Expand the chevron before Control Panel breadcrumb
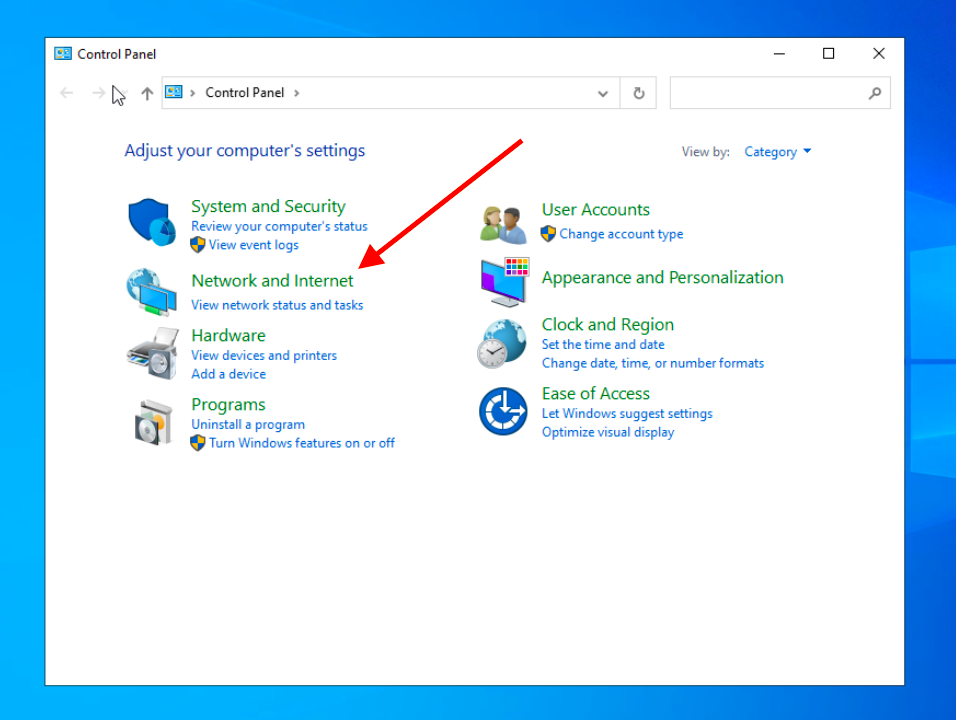This screenshot has height=720, width=956. [x=193, y=93]
